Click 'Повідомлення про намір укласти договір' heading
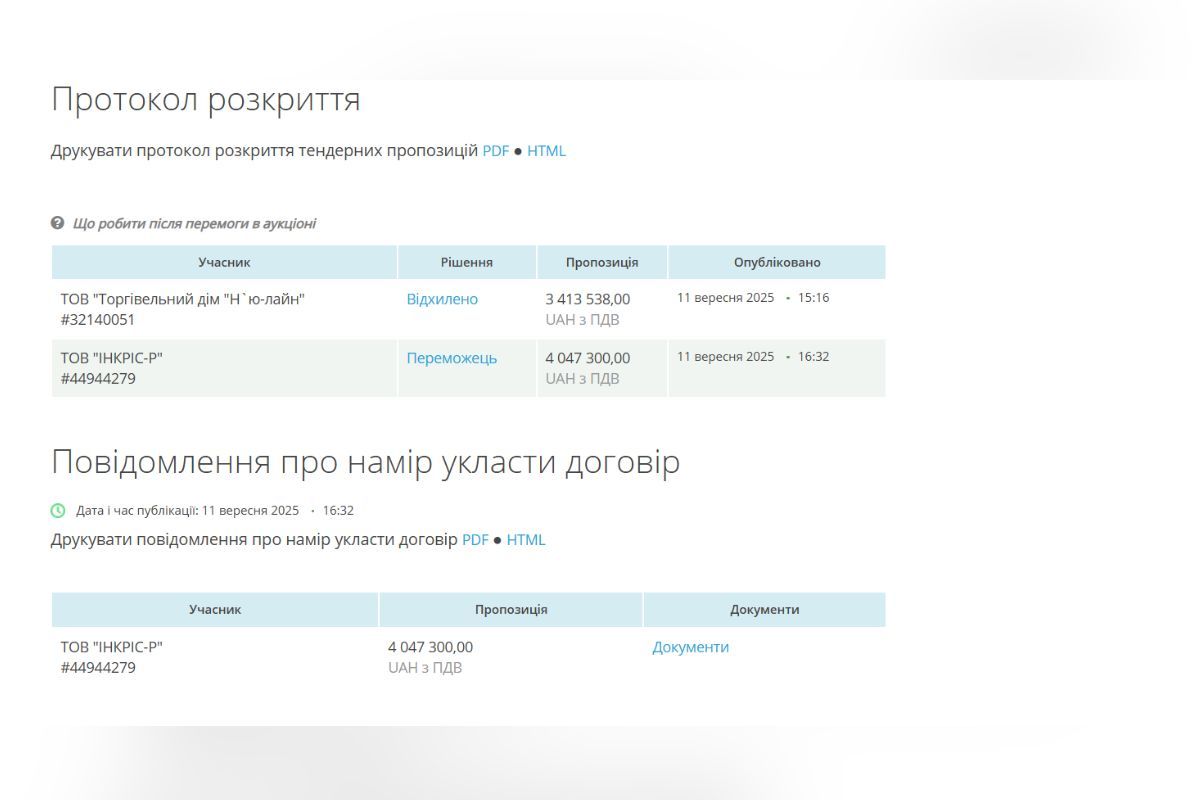Image resolution: width=1200 pixels, height=800 pixels. click(365, 462)
